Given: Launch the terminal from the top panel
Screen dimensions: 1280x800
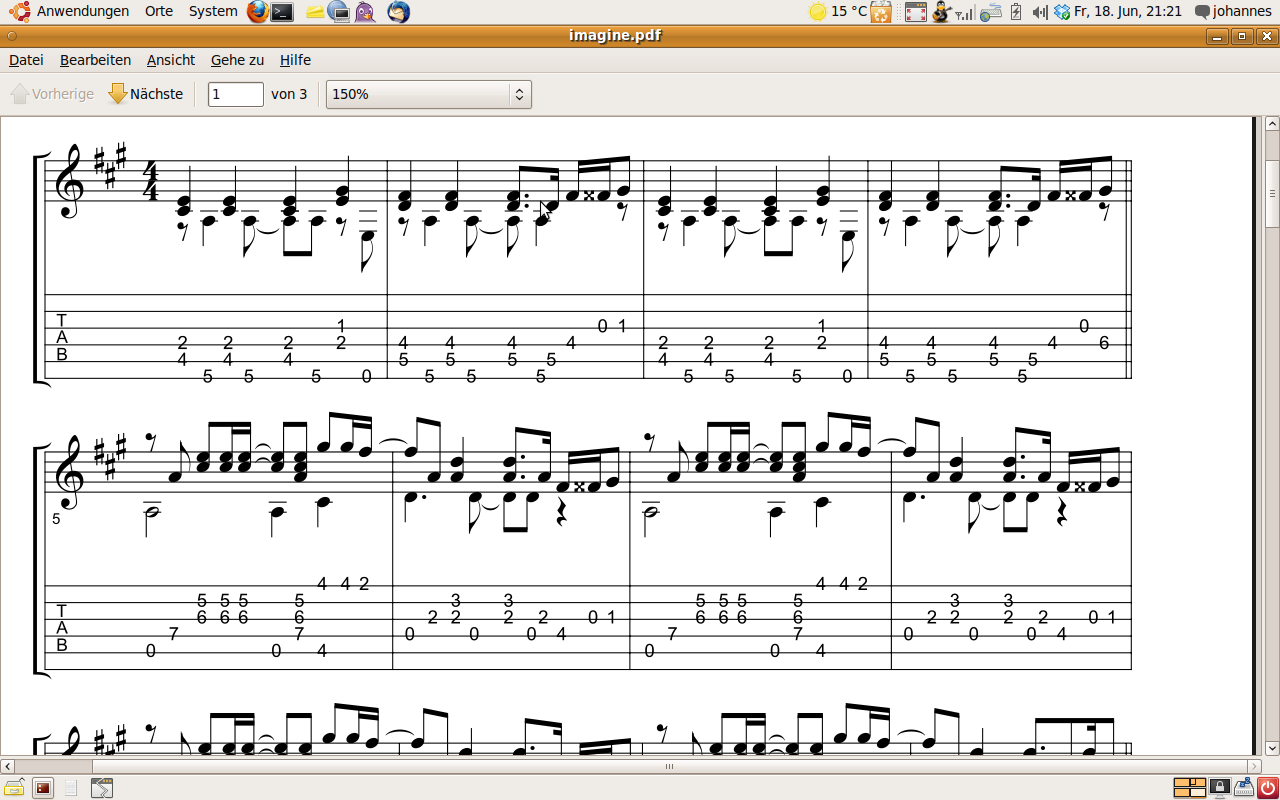Looking at the screenshot, I should tap(283, 12).
